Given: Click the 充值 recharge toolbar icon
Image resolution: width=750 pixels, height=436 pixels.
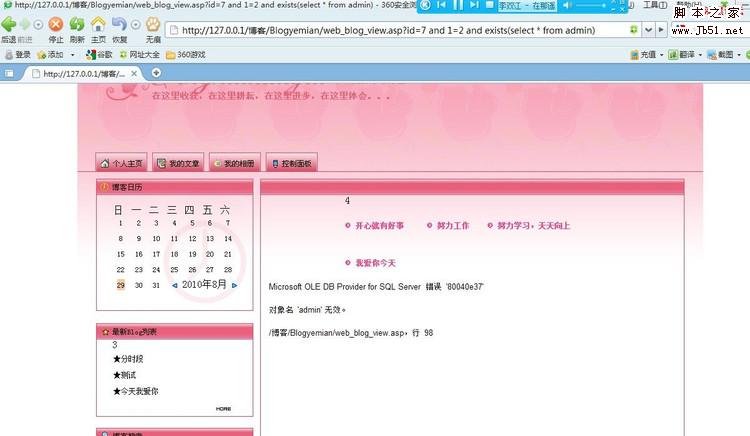Looking at the screenshot, I should 643,55.
